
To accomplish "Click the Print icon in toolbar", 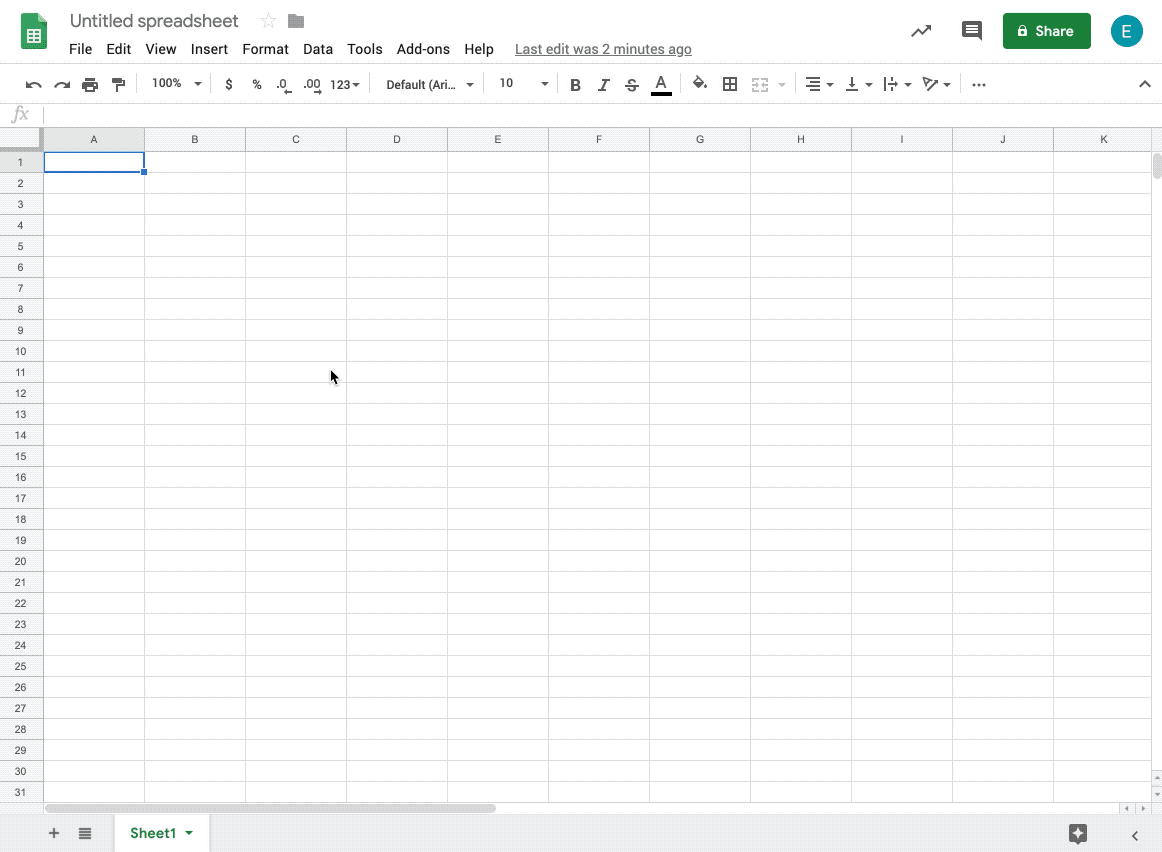I will [x=90, y=85].
